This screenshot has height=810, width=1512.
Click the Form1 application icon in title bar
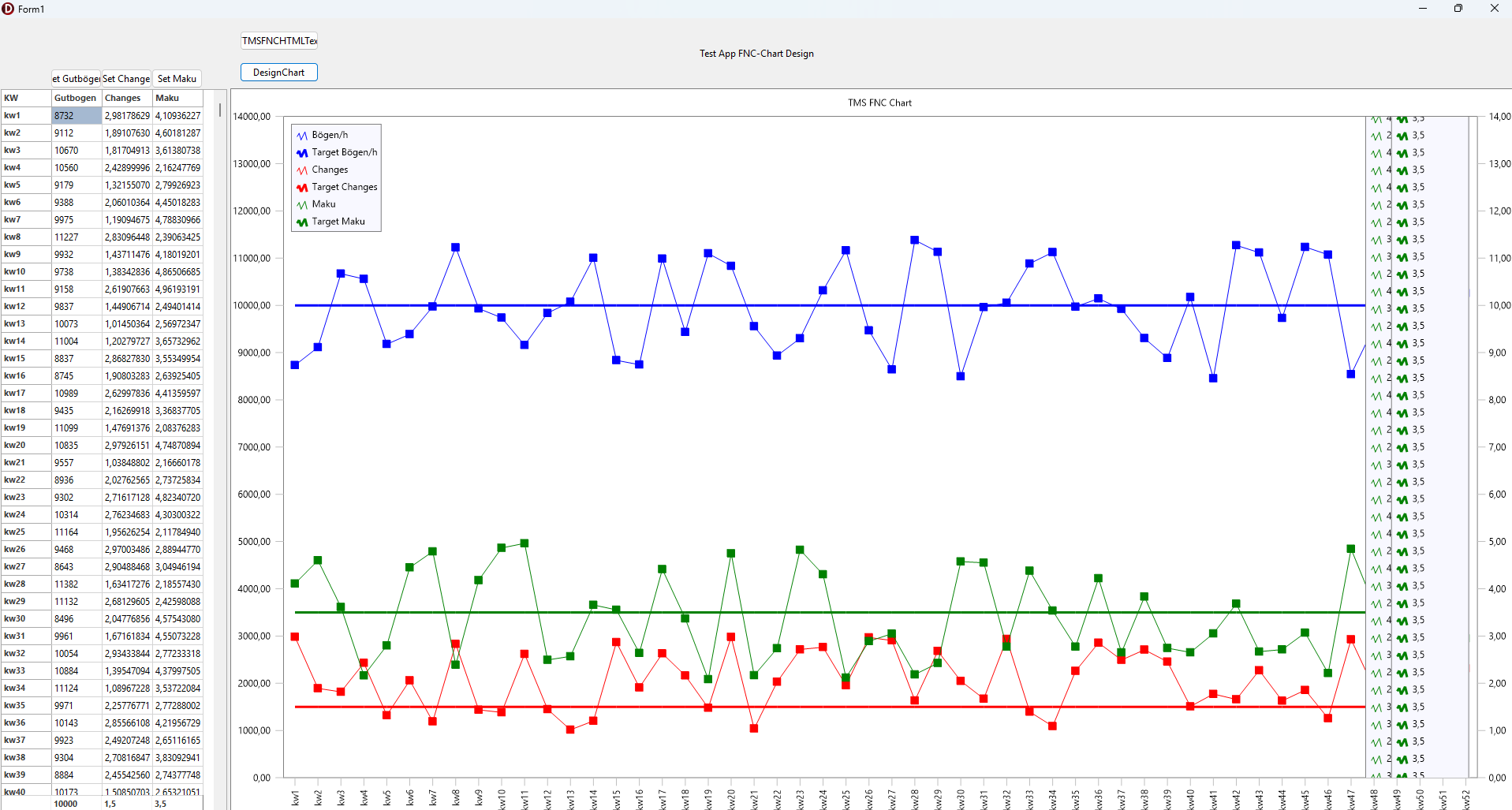8,9
